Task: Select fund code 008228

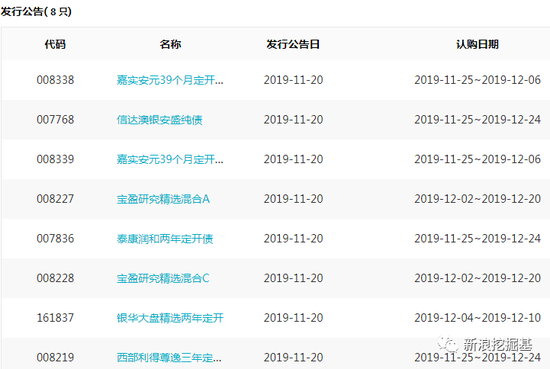Action: [x=55, y=278]
